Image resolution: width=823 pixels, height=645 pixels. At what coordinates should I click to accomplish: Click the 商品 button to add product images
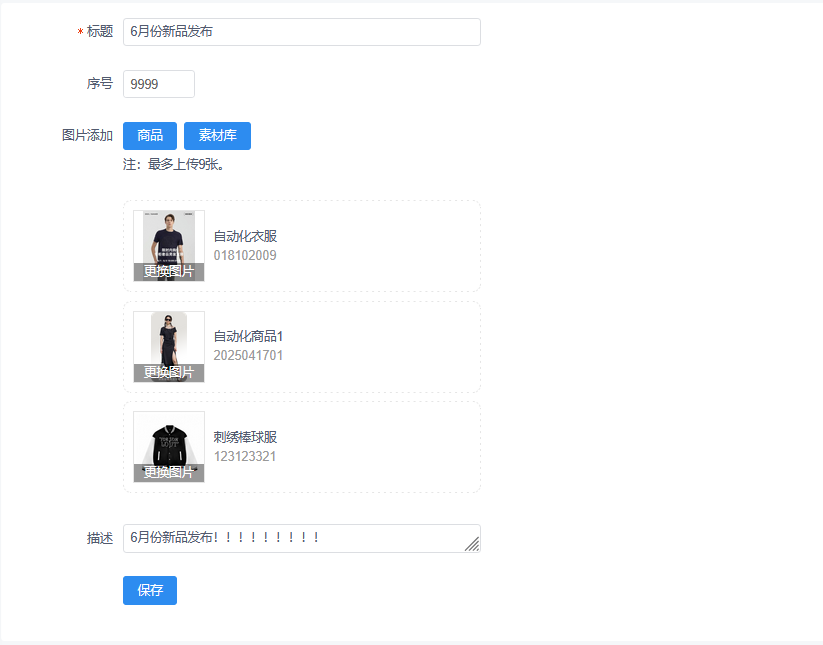150,136
